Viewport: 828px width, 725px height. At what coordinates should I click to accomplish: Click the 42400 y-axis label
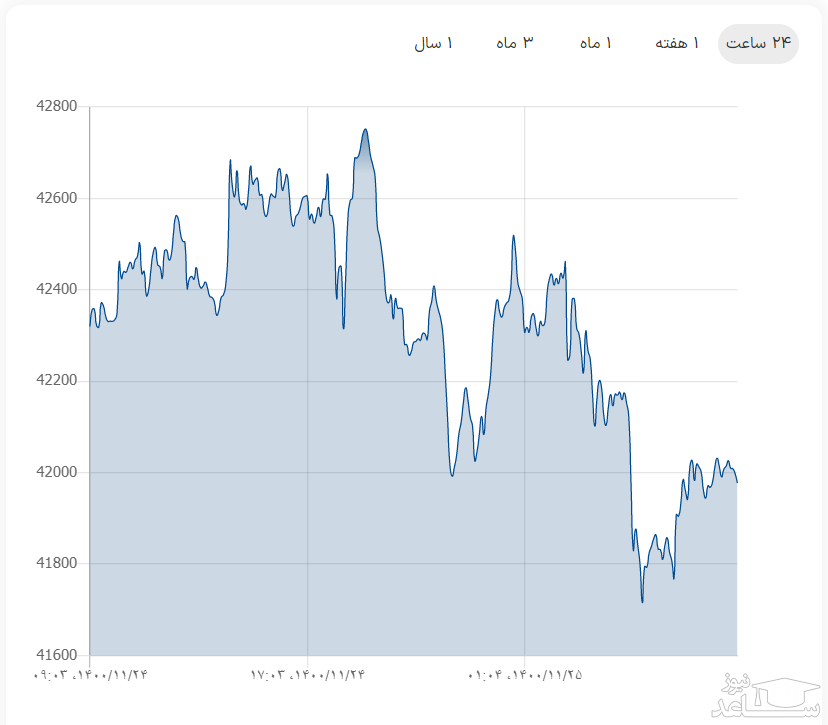click(x=56, y=290)
